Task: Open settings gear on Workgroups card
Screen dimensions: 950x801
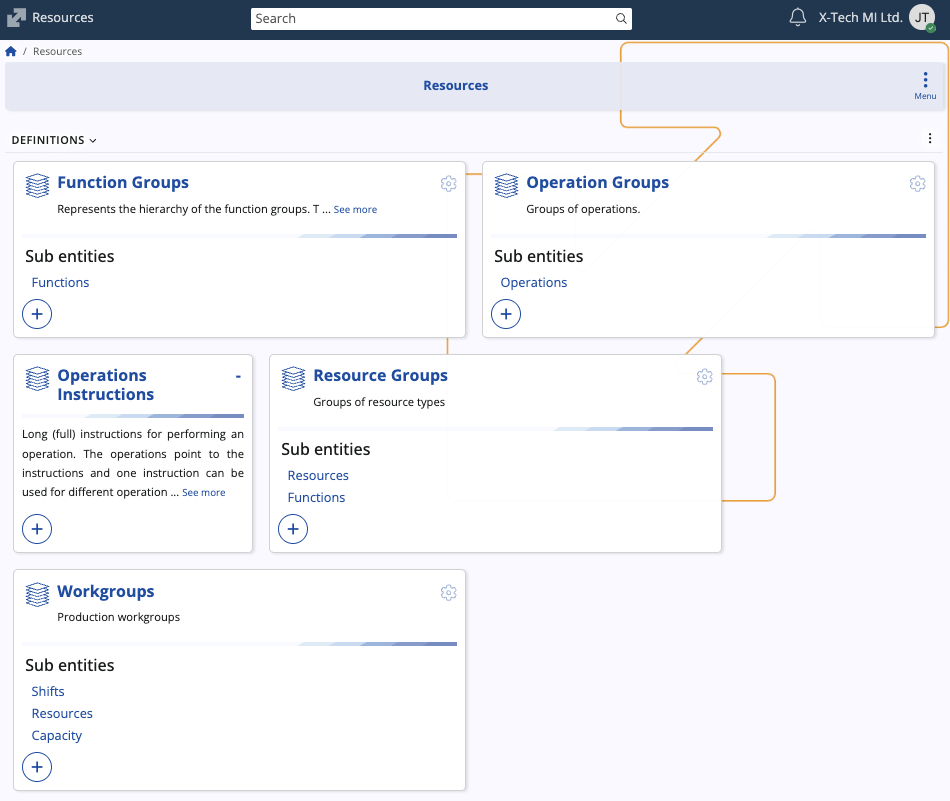Action: pos(448,593)
